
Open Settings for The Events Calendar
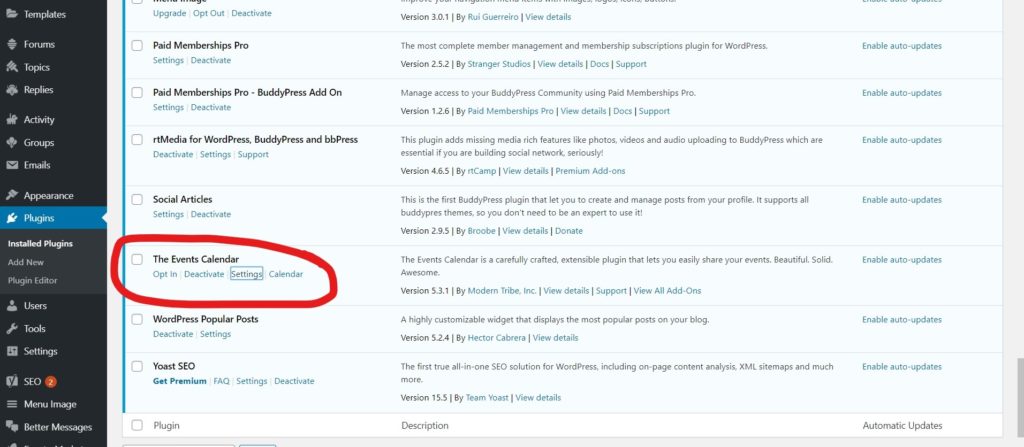pos(246,274)
